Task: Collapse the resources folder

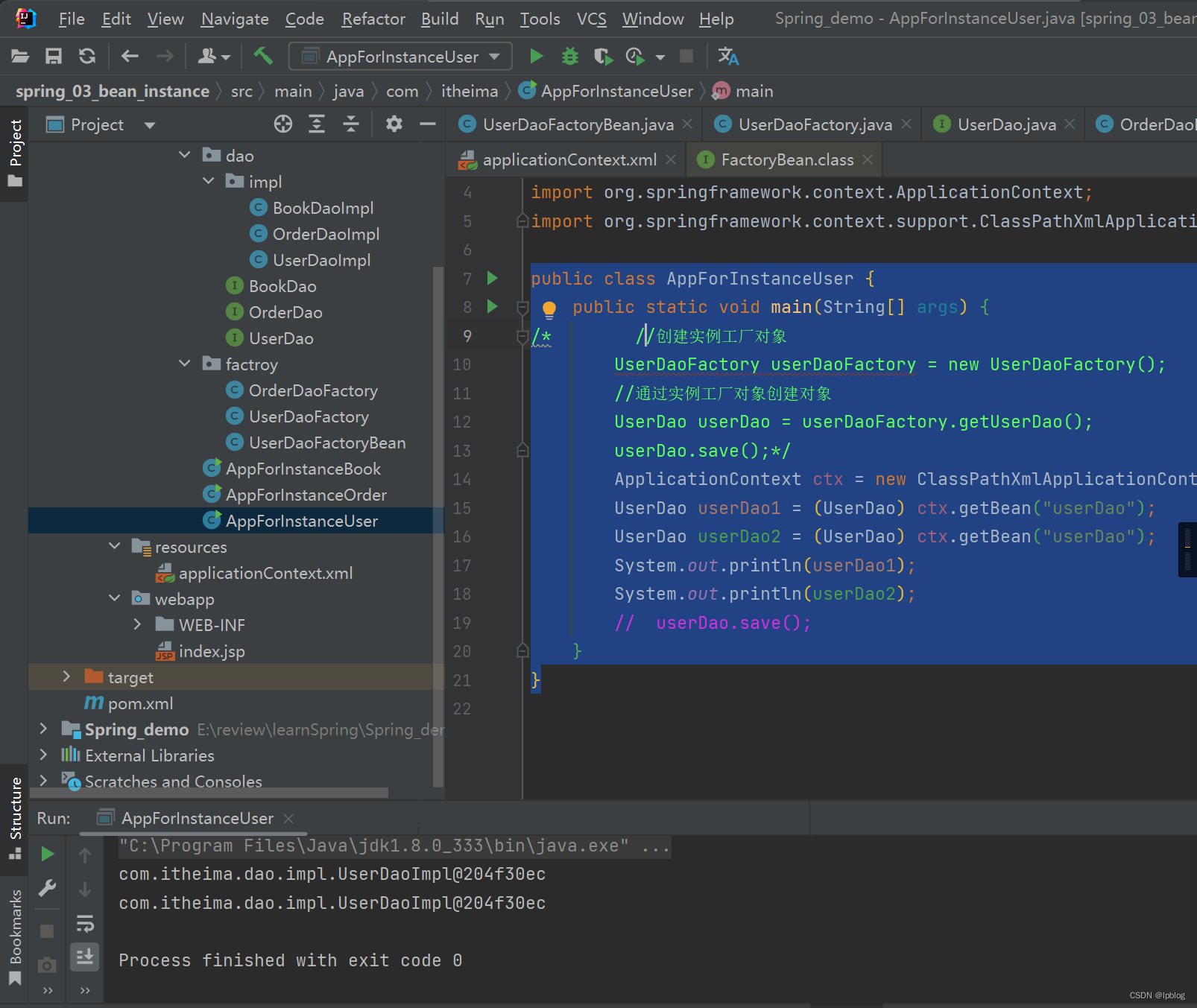Action: (x=114, y=546)
